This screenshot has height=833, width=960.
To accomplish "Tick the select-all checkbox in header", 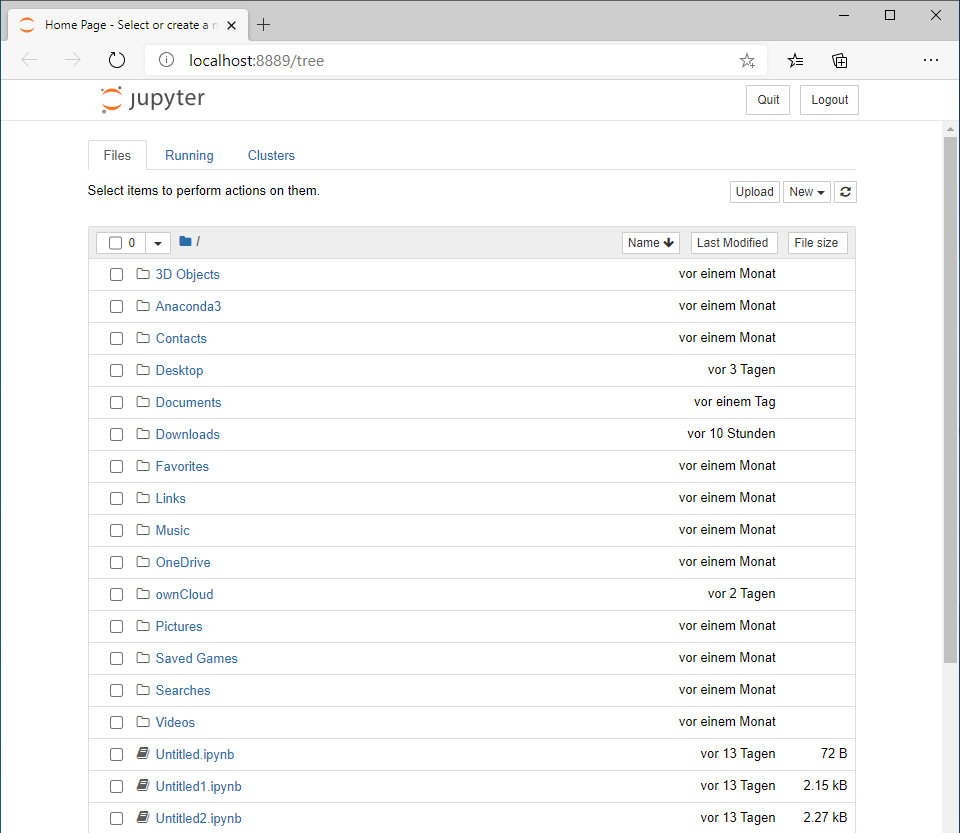I will [x=115, y=243].
